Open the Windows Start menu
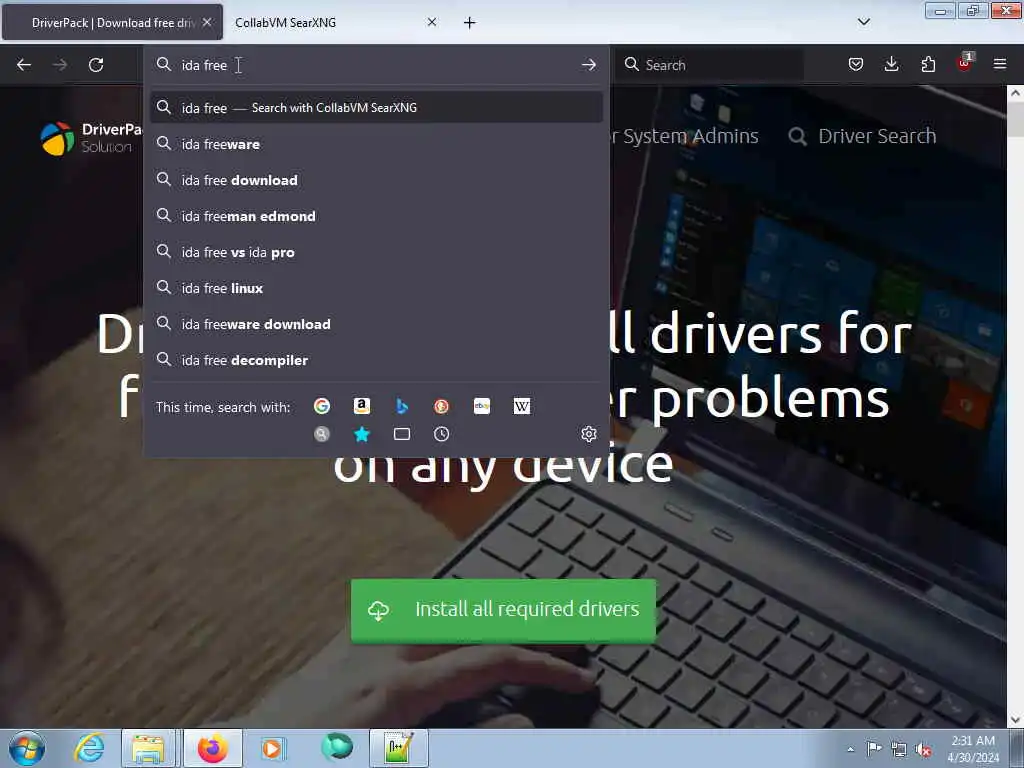The height and width of the screenshot is (768, 1024). (26, 748)
